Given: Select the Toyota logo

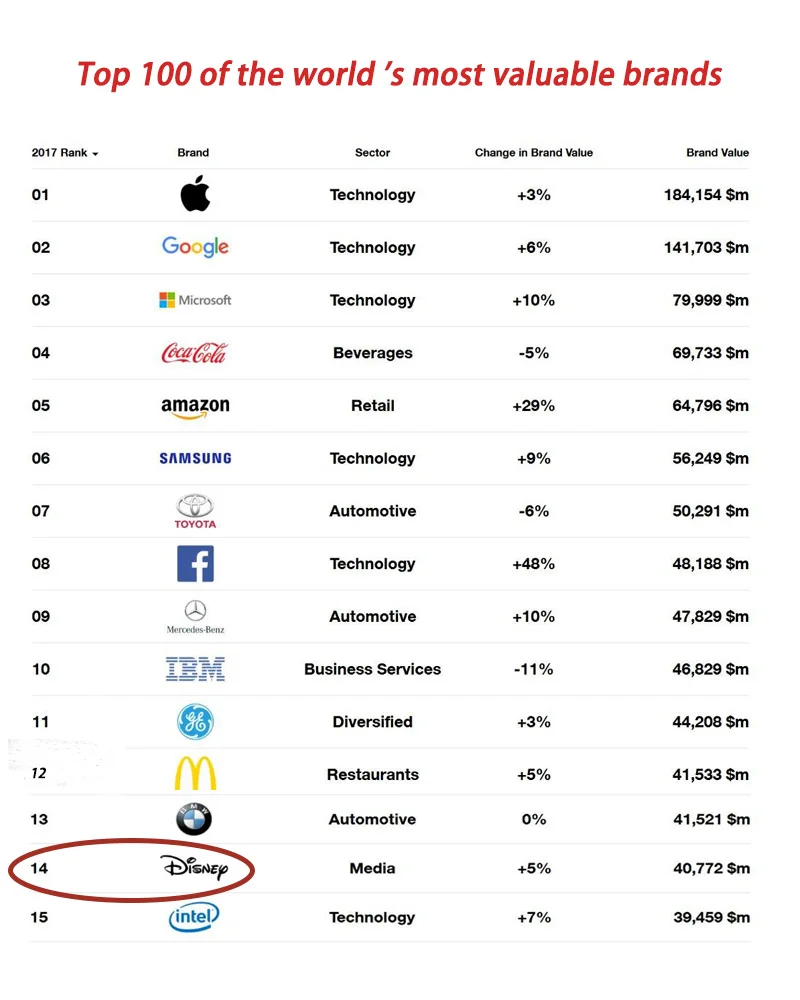Looking at the screenshot, I should click(x=195, y=511).
